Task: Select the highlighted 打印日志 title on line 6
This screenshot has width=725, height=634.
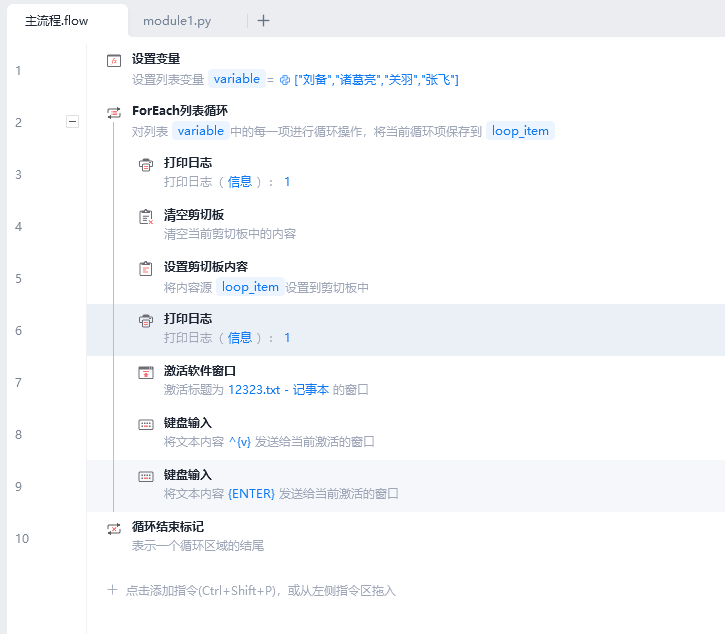Action: pos(188,319)
